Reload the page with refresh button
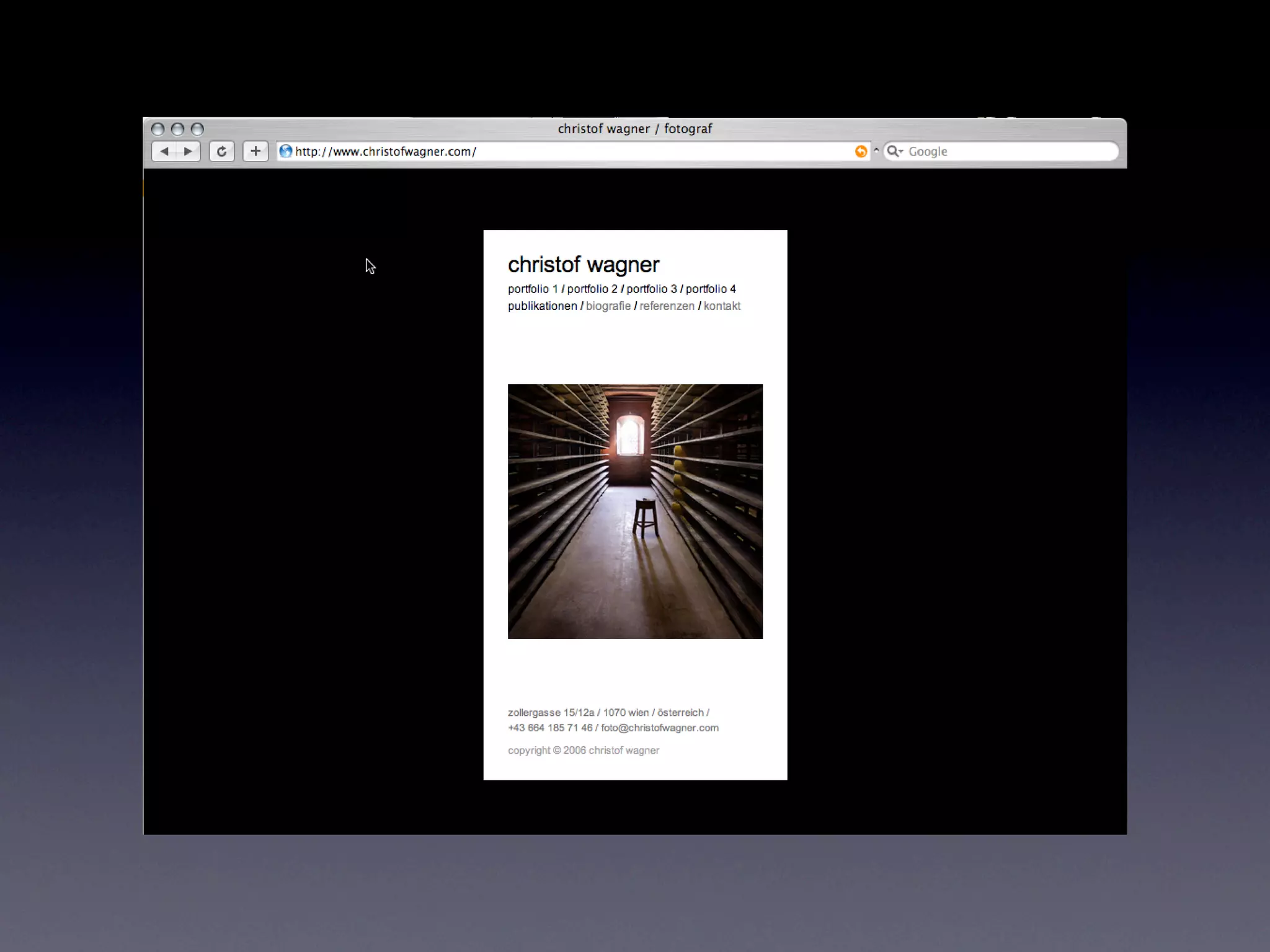The height and width of the screenshot is (952, 1270). click(x=221, y=151)
